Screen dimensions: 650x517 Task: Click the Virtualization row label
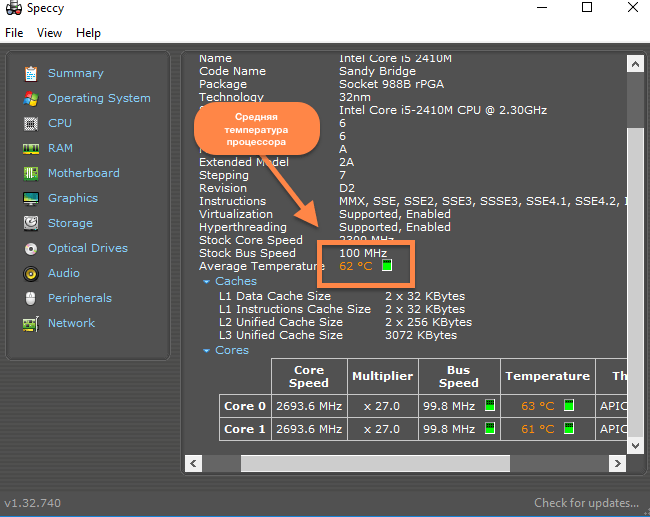tap(236, 214)
